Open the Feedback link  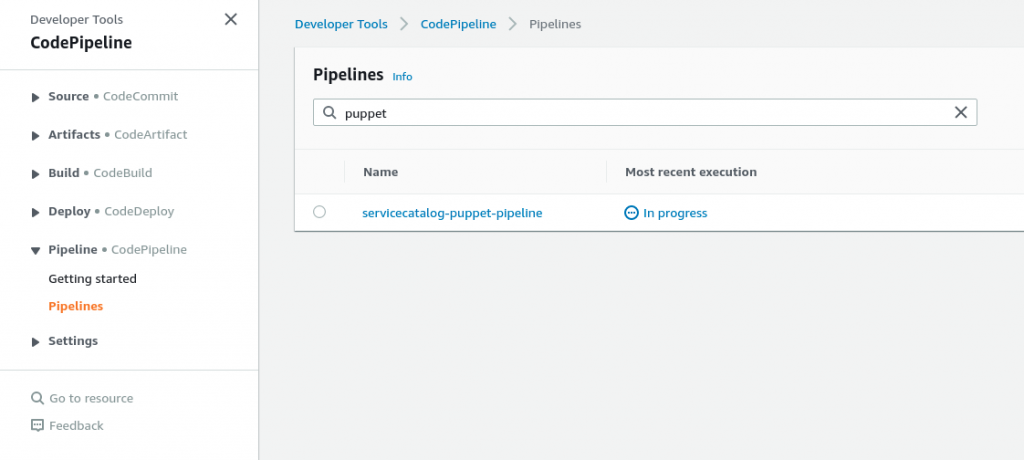pos(76,425)
